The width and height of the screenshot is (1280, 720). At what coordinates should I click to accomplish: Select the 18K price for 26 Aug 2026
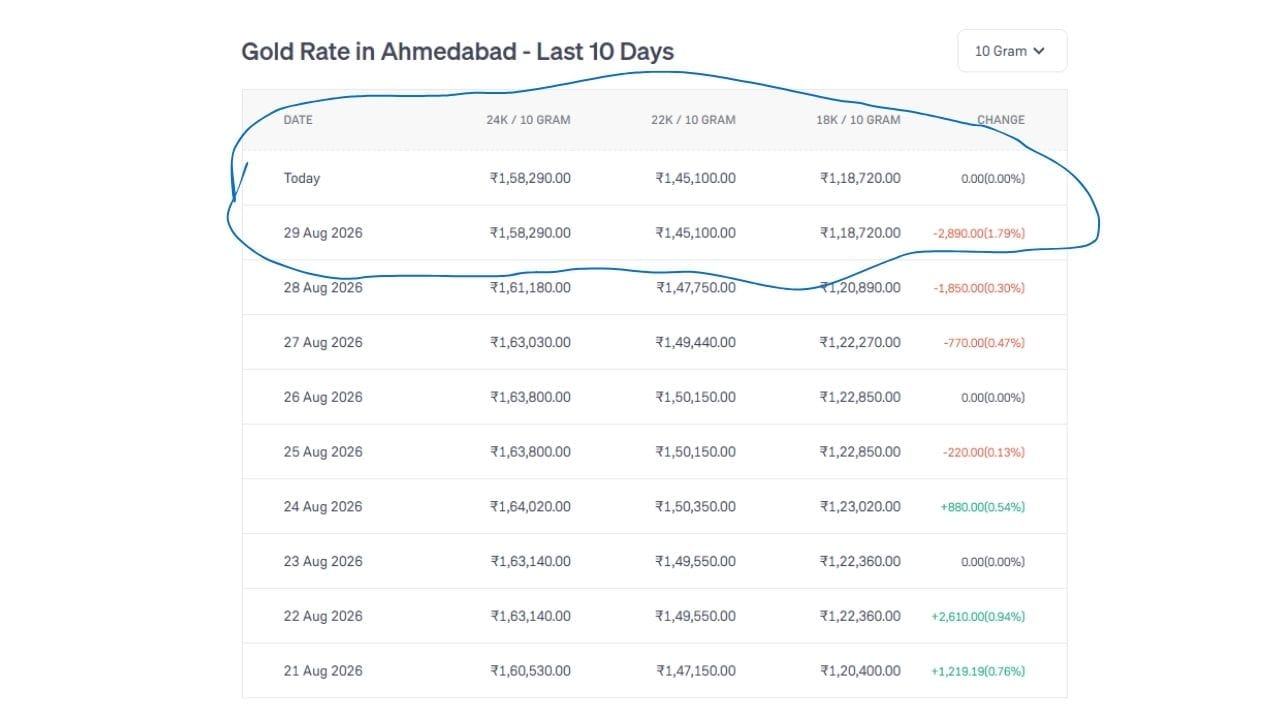click(860, 397)
